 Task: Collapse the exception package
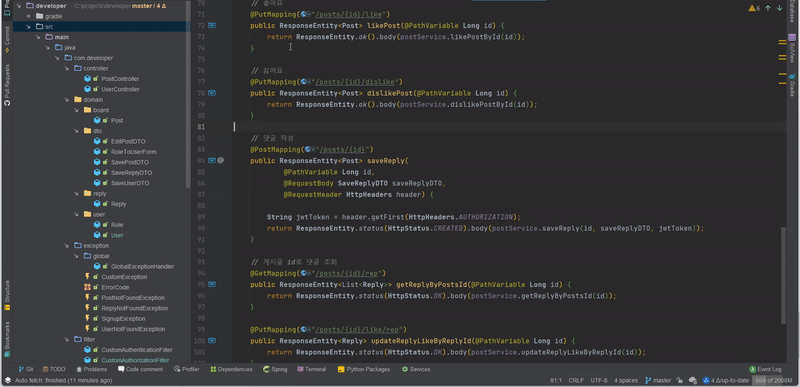pyautogui.click(x=67, y=246)
